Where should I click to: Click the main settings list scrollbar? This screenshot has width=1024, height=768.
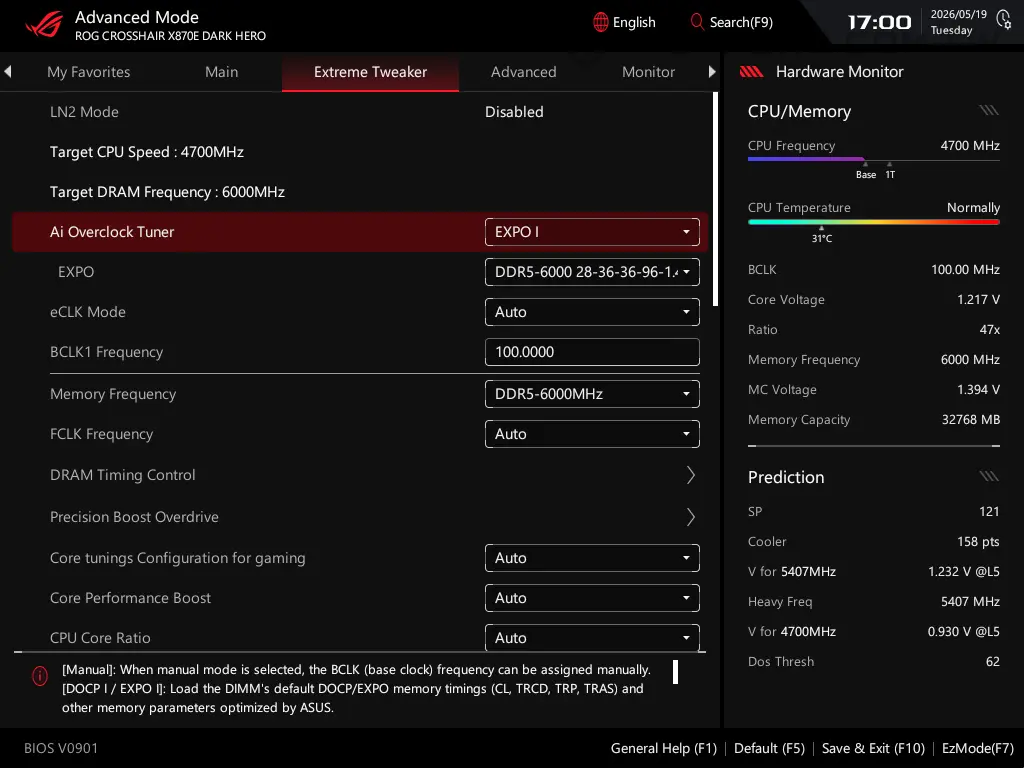[x=716, y=199]
